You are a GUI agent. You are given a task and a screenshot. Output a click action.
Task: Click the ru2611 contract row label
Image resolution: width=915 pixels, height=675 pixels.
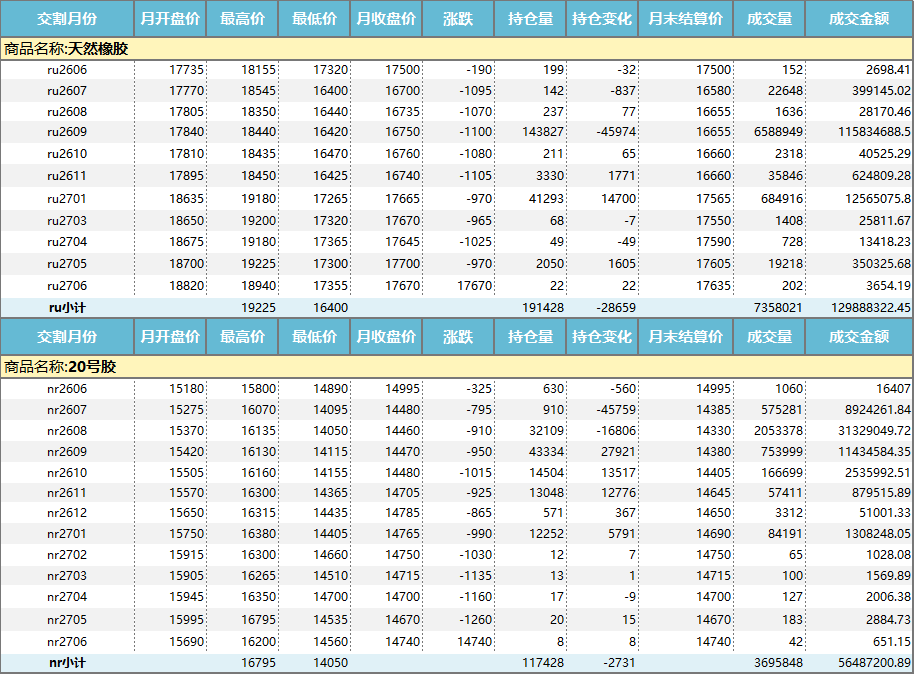coord(67,176)
